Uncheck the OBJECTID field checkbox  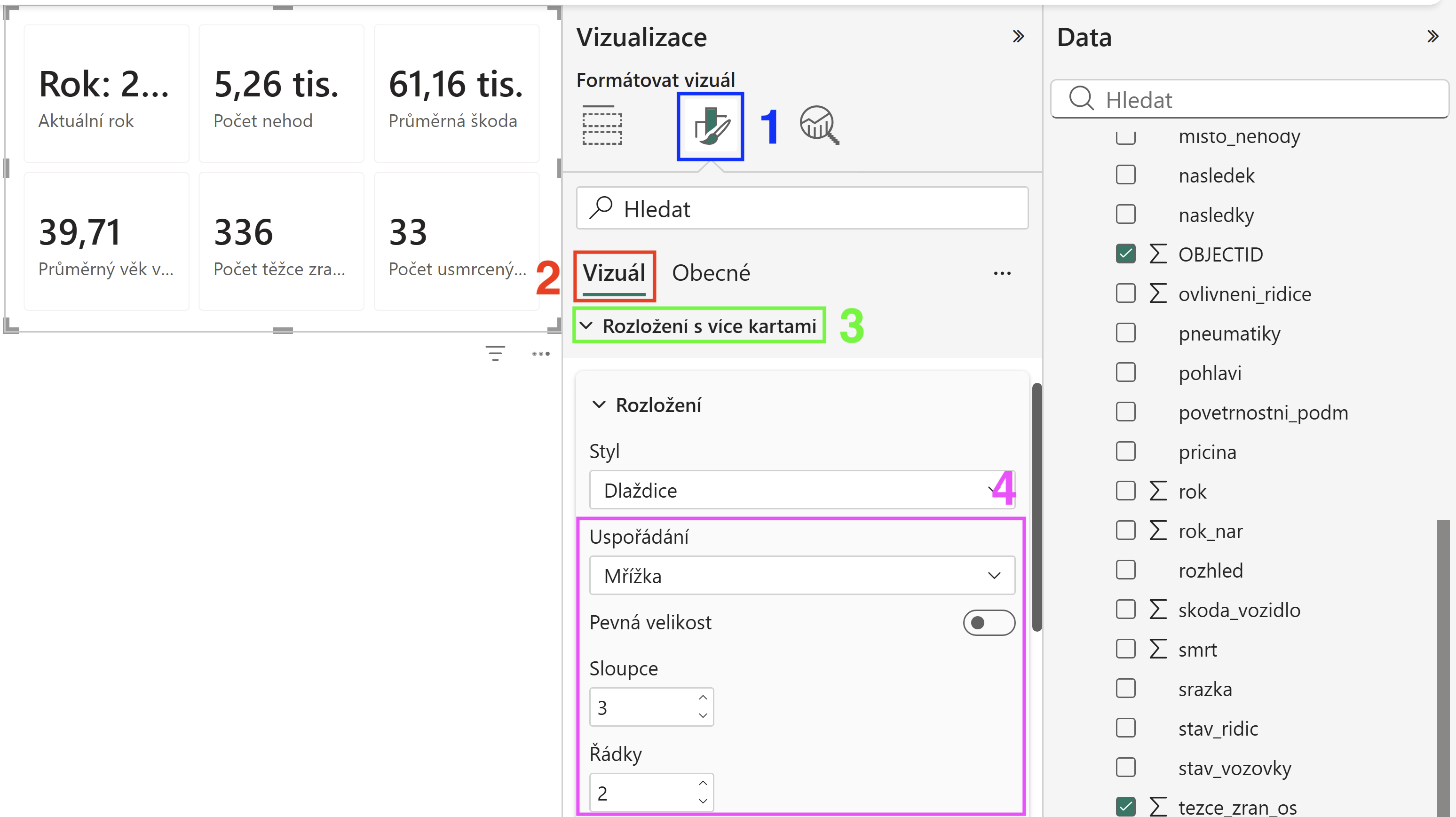1126,254
